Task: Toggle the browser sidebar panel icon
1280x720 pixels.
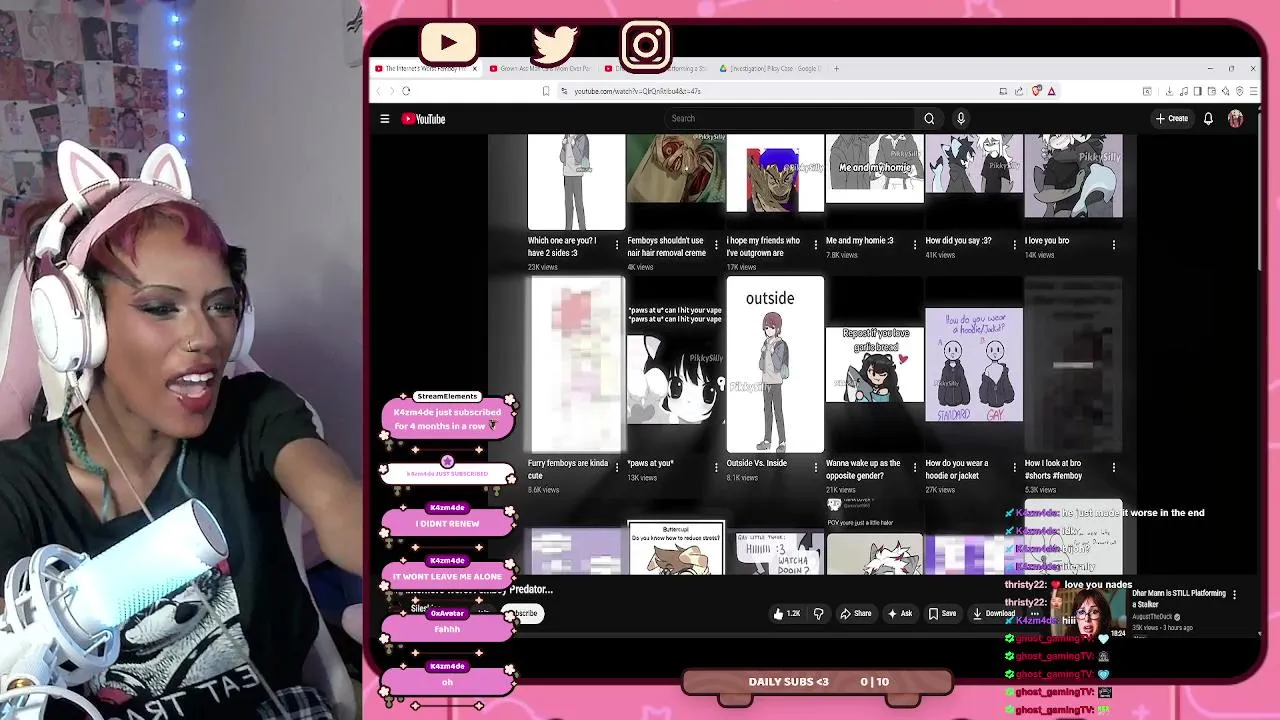Action: [1196, 91]
